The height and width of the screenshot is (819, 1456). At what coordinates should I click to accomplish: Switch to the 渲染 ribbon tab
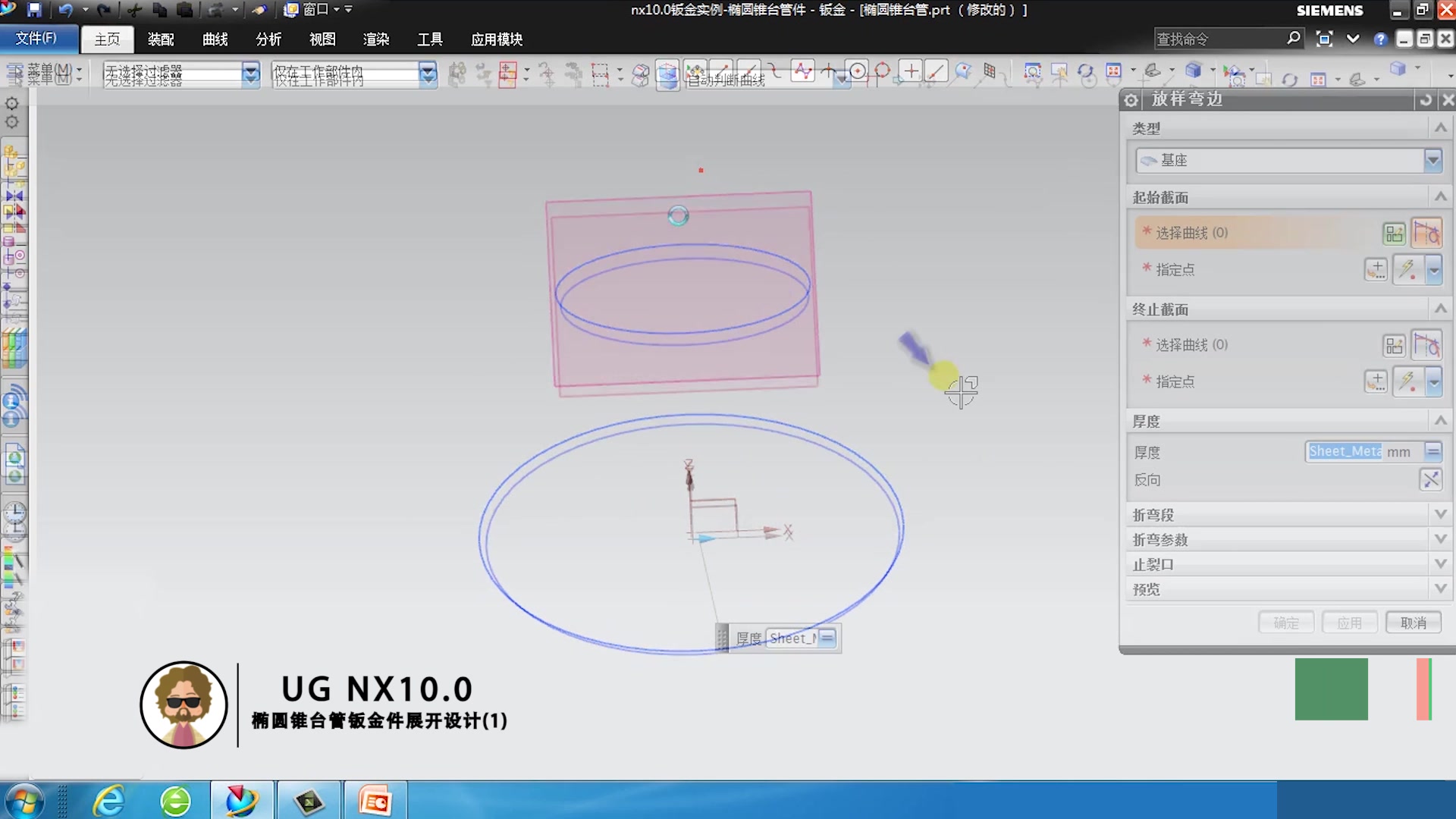(x=376, y=39)
